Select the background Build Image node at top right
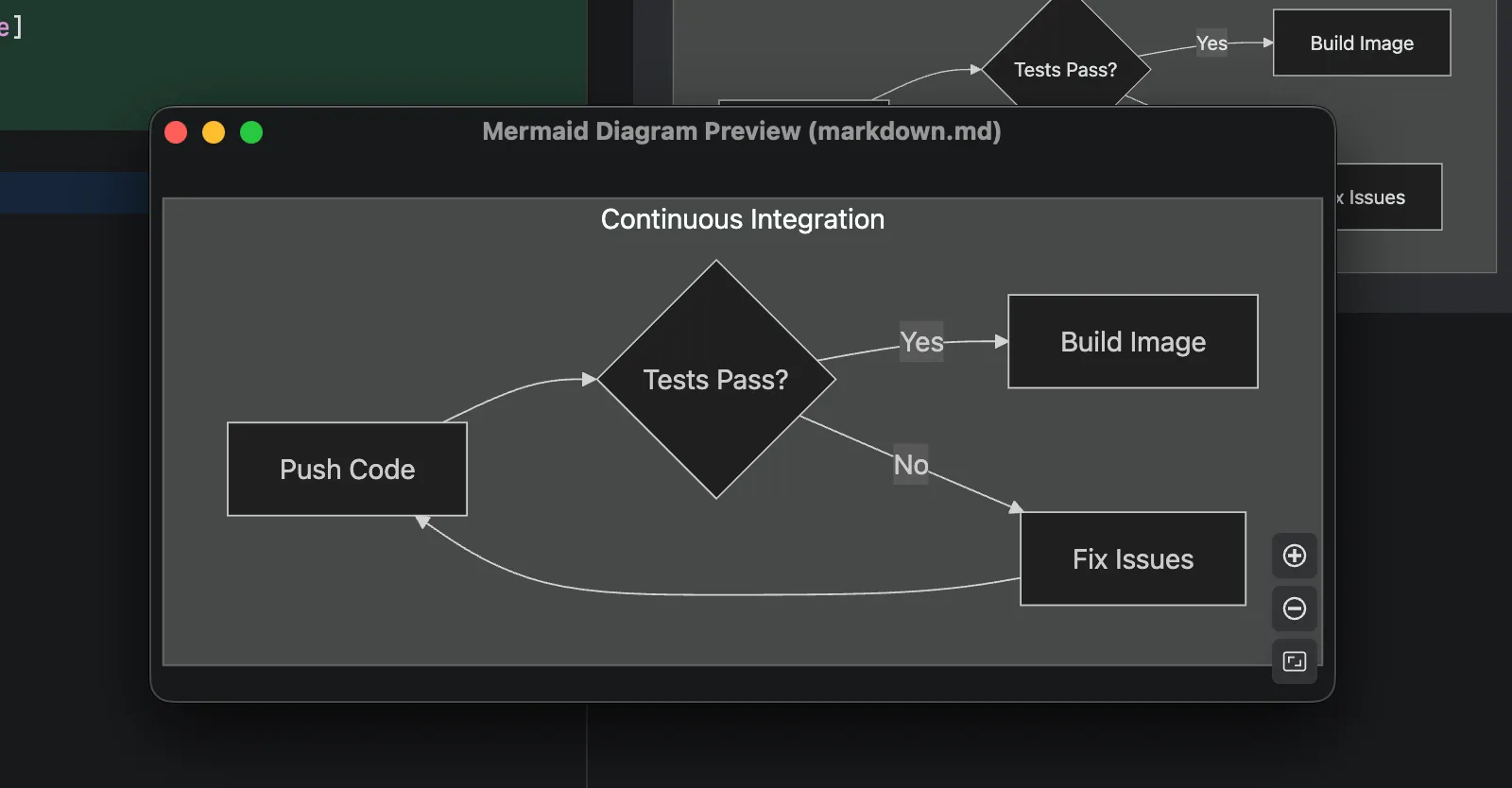1512x788 pixels. tap(1361, 43)
